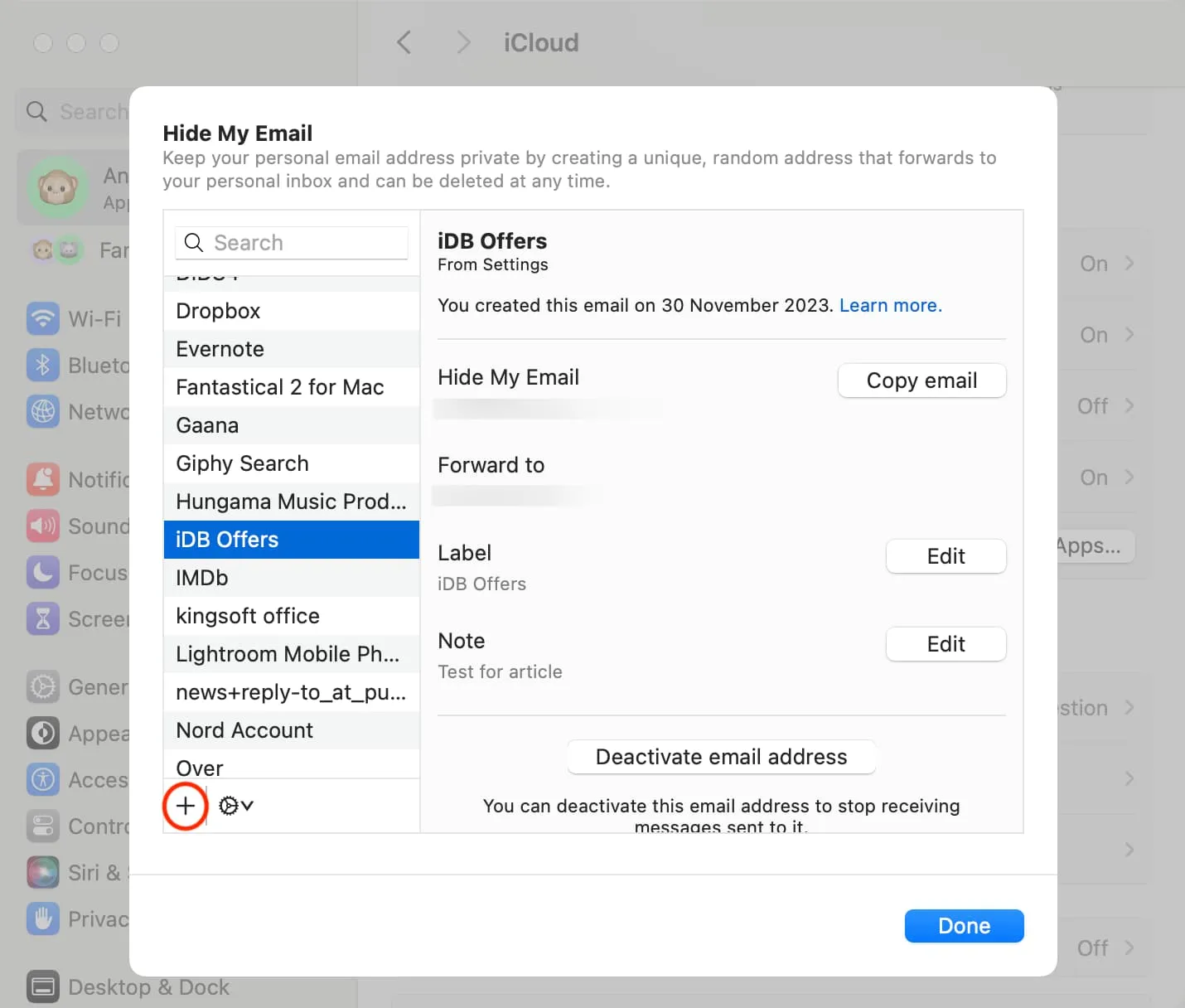Click the Screen Time hourglass icon

tap(43, 618)
